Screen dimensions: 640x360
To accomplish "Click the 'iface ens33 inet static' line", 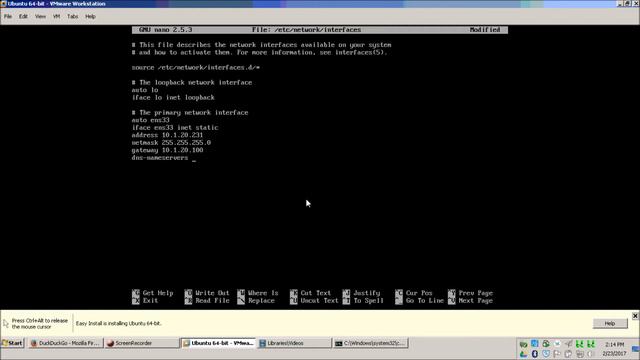I will click(175, 127).
